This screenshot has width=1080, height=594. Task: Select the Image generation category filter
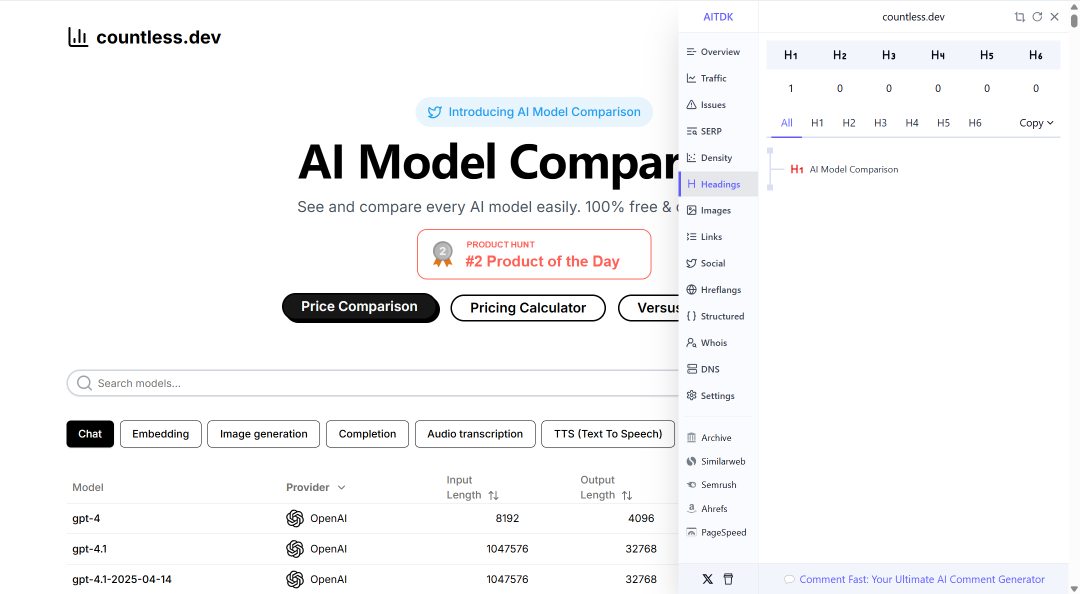(264, 434)
